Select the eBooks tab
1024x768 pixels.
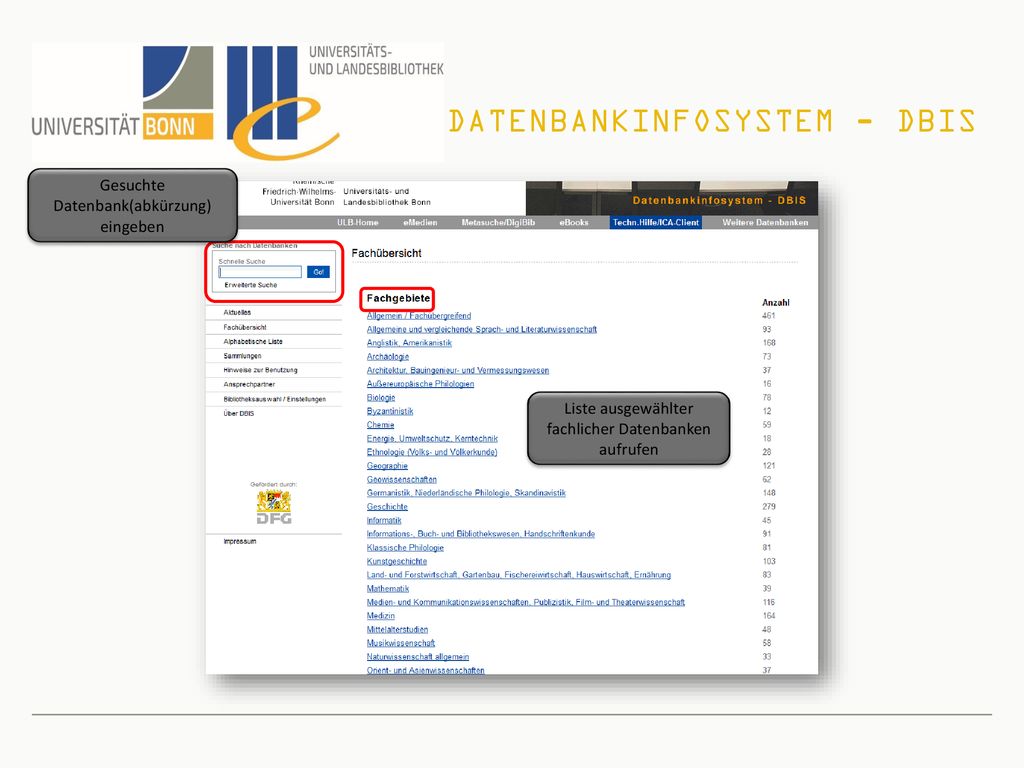click(573, 223)
